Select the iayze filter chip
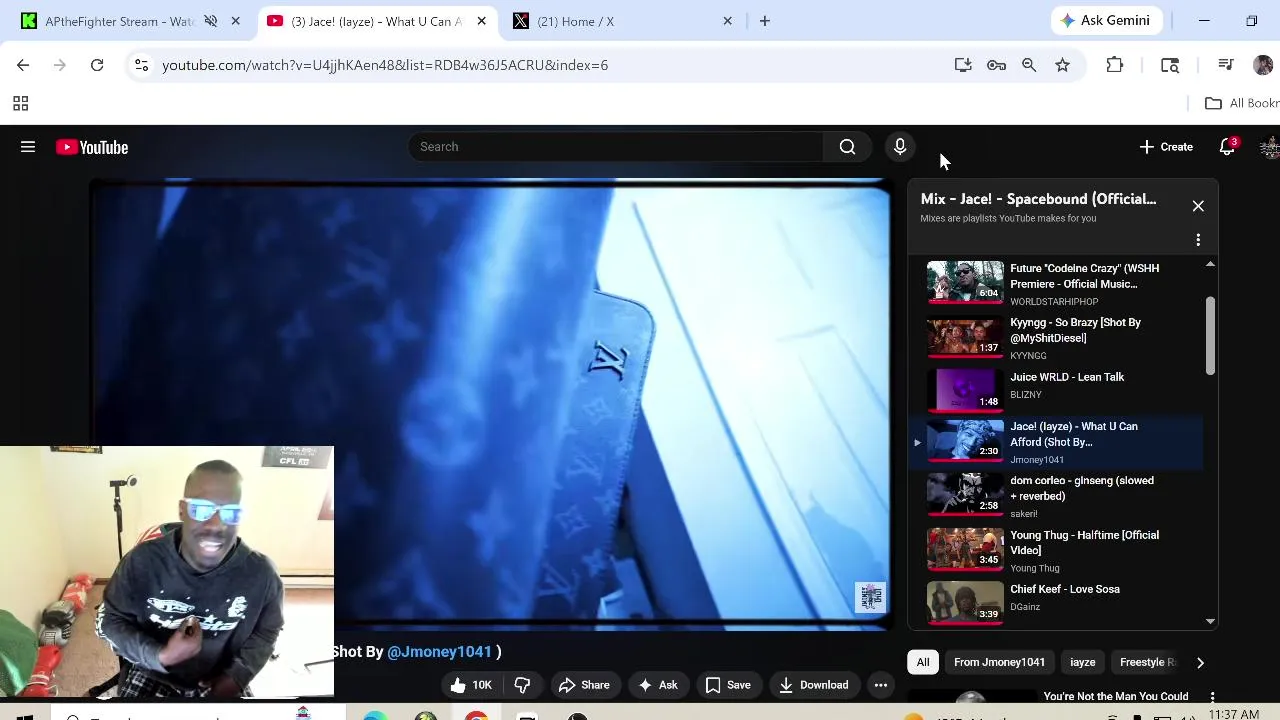 tap(1082, 662)
